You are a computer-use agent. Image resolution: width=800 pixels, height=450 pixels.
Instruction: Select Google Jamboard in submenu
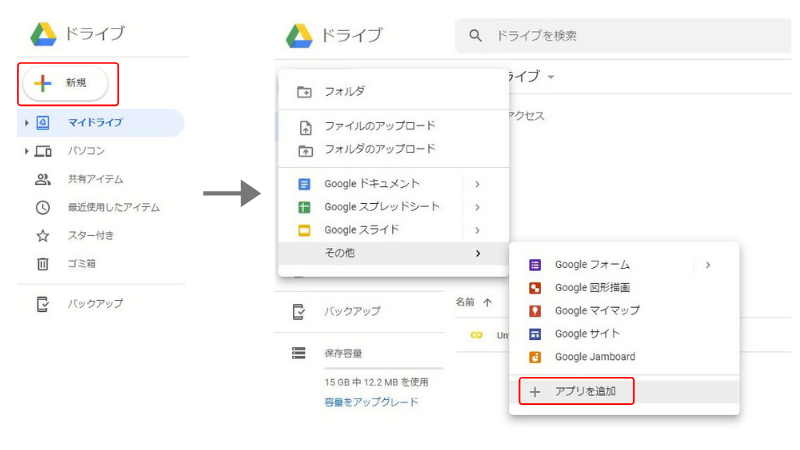tap(624, 357)
